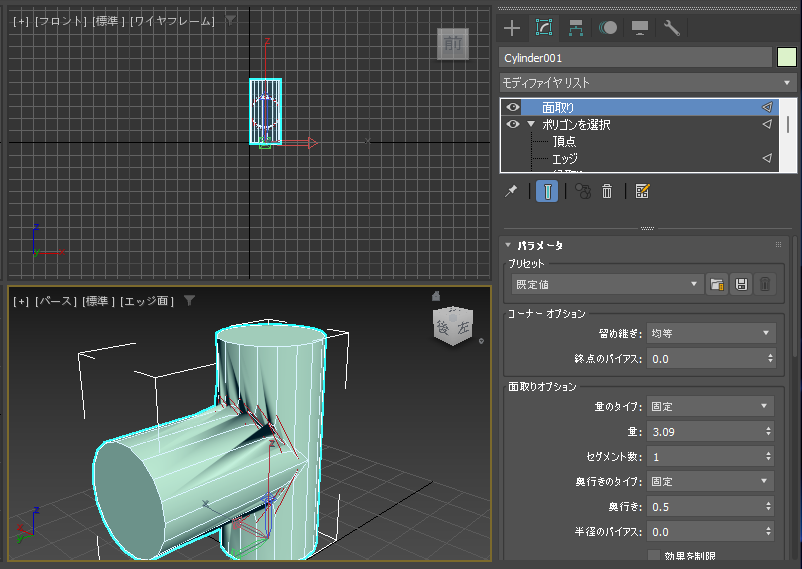
Task: Click the 量 spinner arrows
Action: point(768,431)
